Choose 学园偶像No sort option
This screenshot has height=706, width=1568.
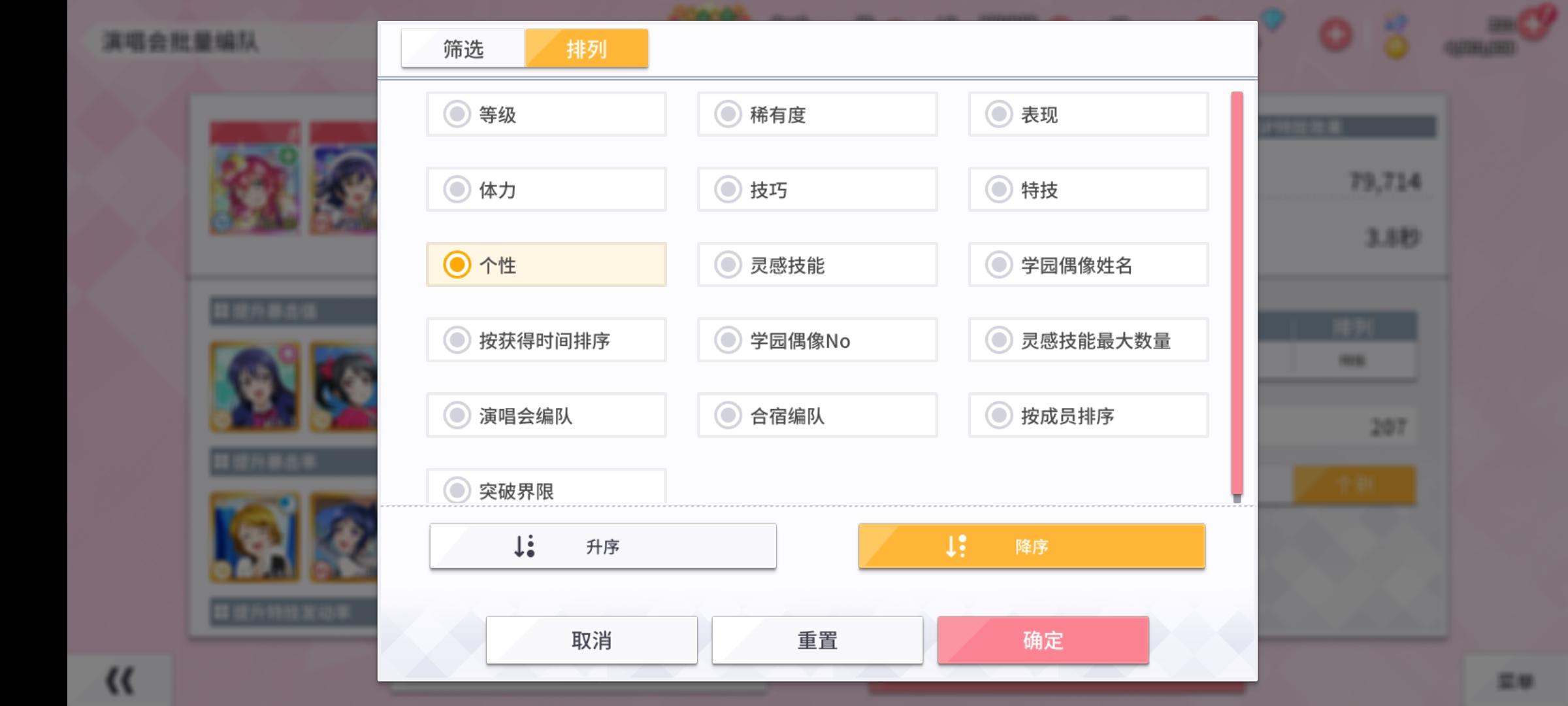(x=817, y=340)
